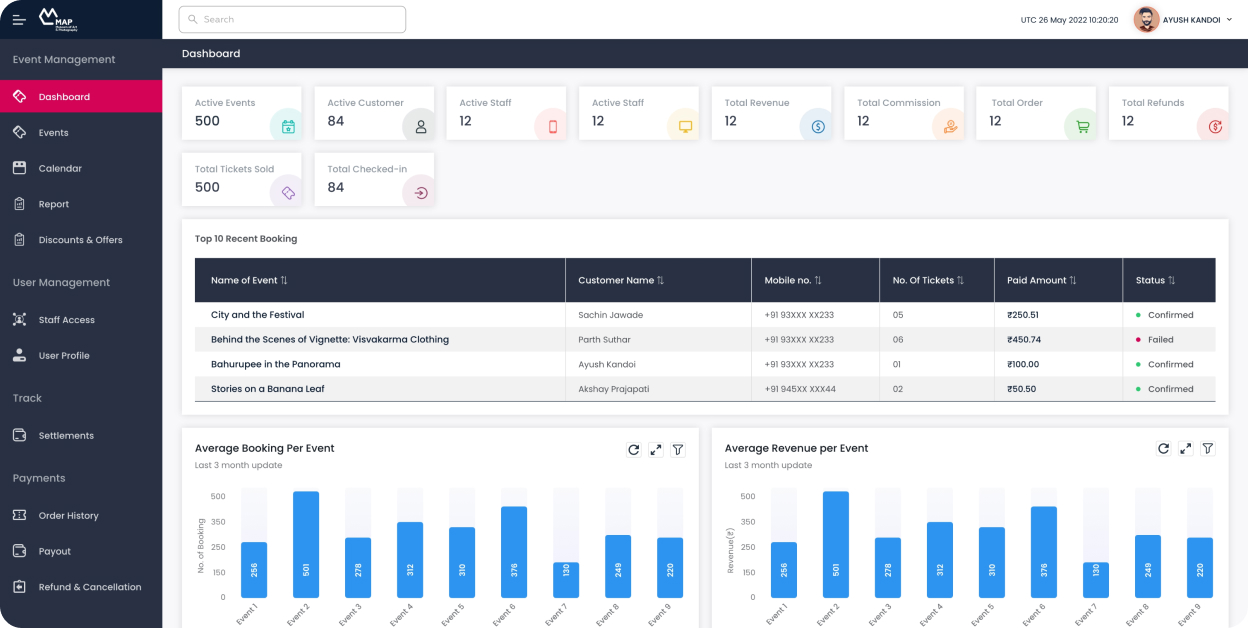Refresh the Average Revenue per Event chart

click(x=1163, y=449)
